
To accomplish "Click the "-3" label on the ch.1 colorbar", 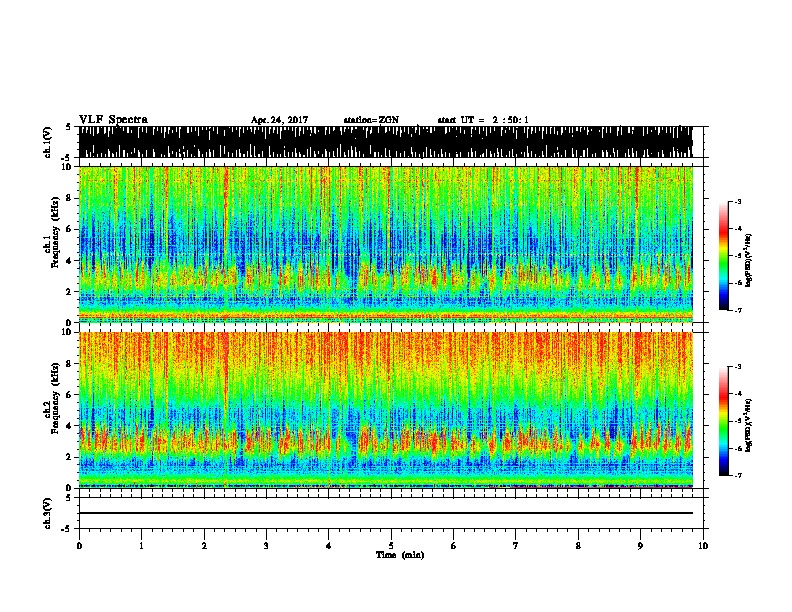I will (x=738, y=202).
